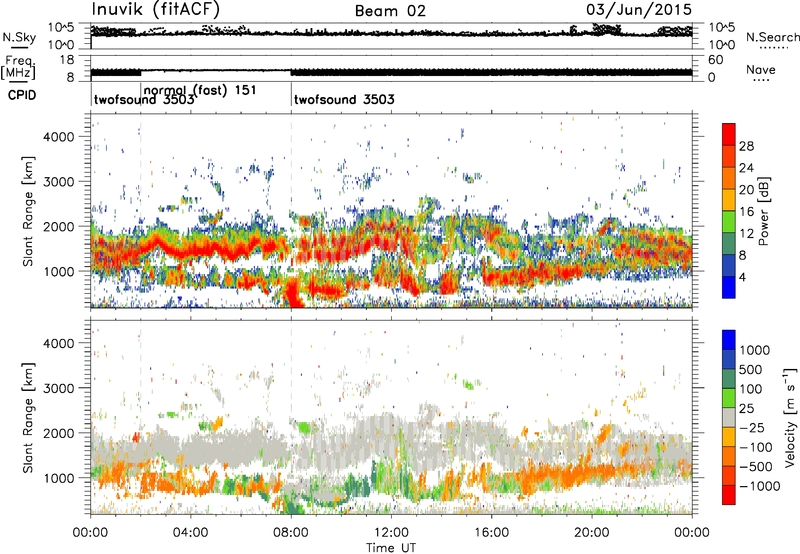Click the 'Power [dB]' colorbar title

pyautogui.click(x=764, y=211)
